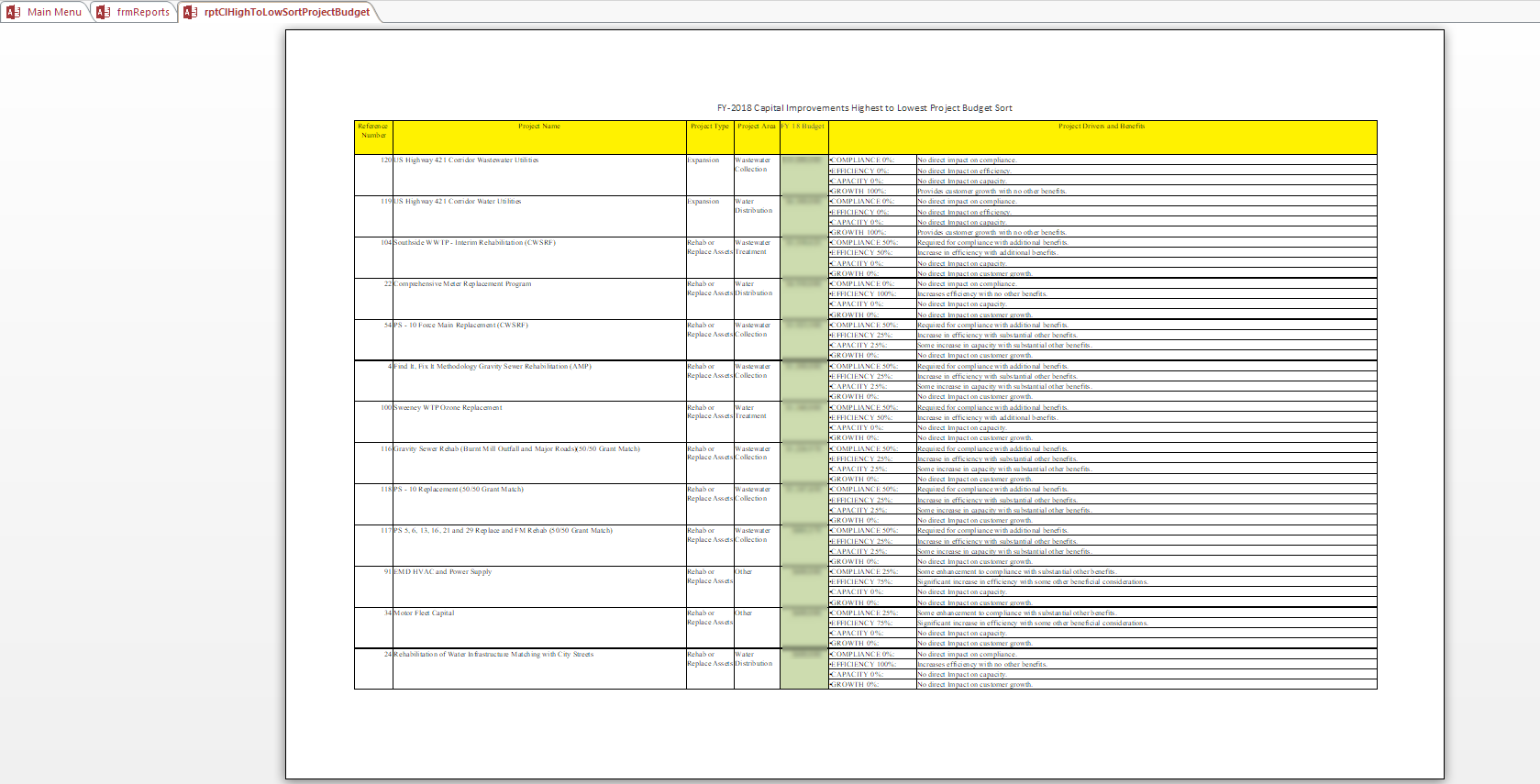Click 'Other' area for EMD HVAC project

click(x=744, y=572)
